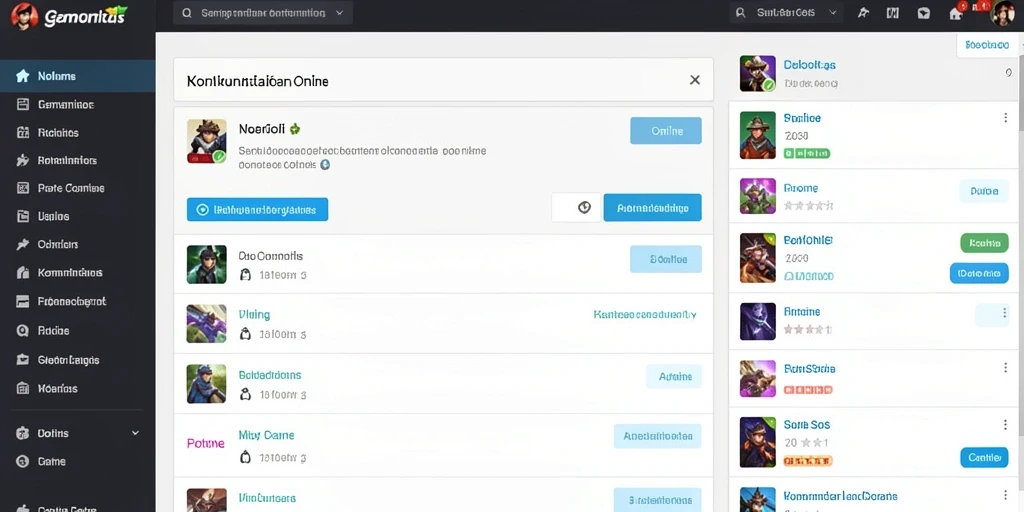Click the pink Potme label
This screenshot has height=512, width=1024.
click(x=206, y=443)
